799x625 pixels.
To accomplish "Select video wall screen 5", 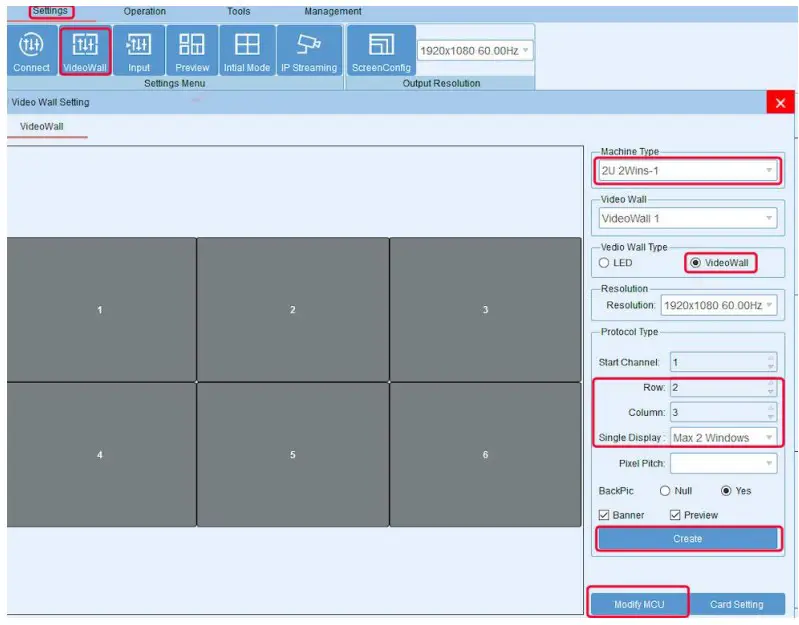I will [293, 454].
